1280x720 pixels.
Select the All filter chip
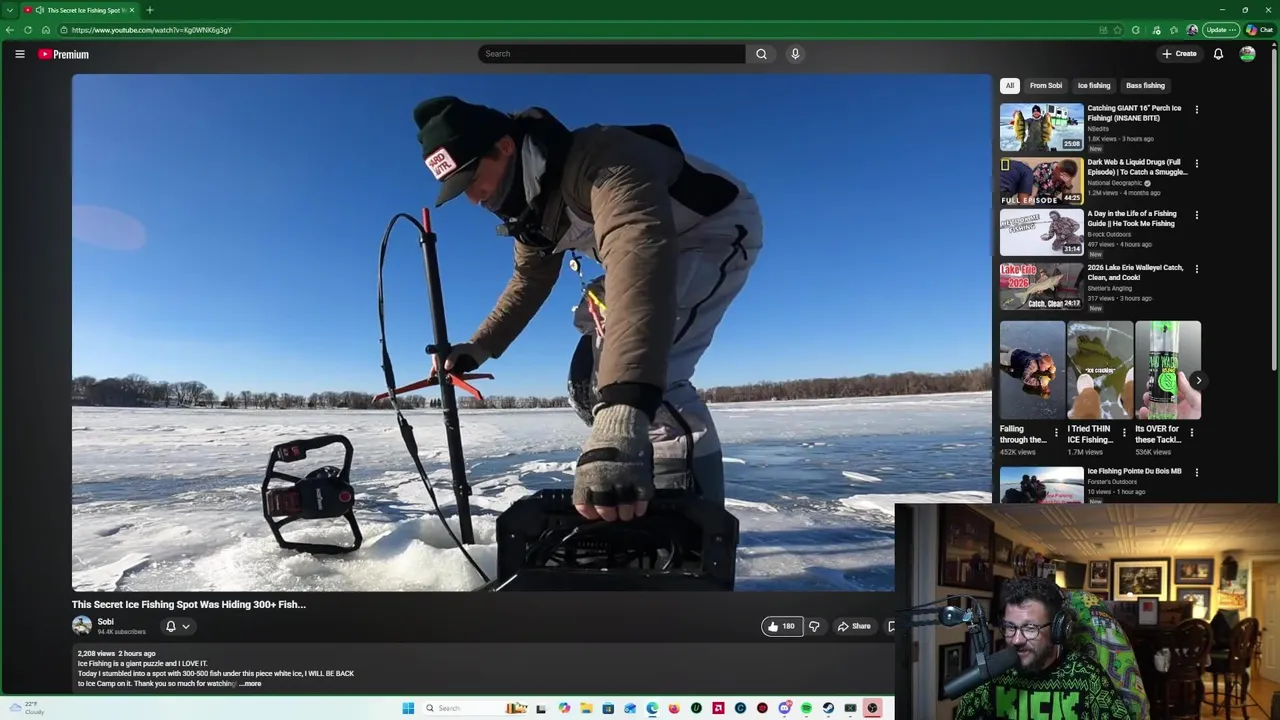(1010, 86)
